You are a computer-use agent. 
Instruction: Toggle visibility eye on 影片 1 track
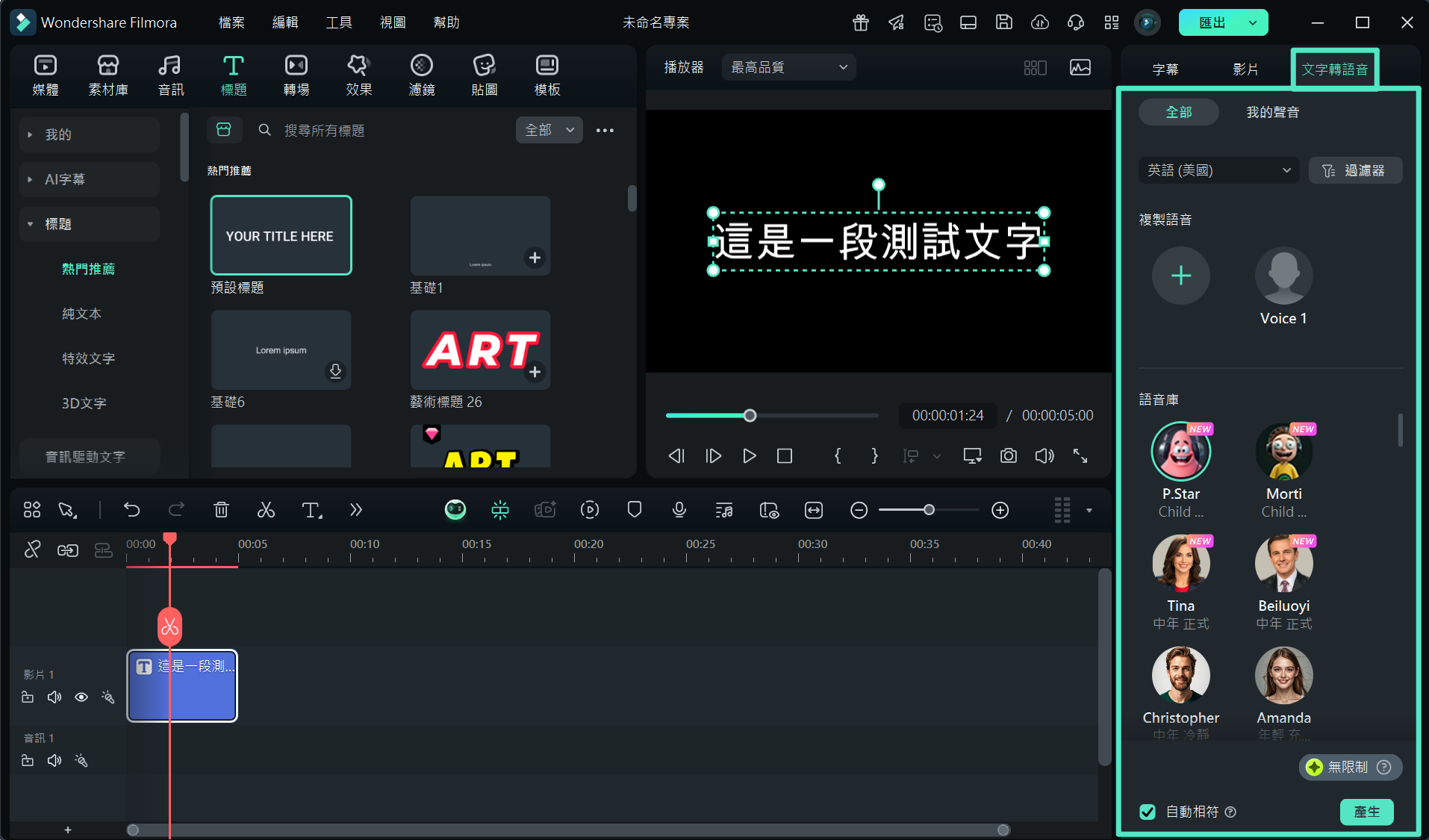81,697
